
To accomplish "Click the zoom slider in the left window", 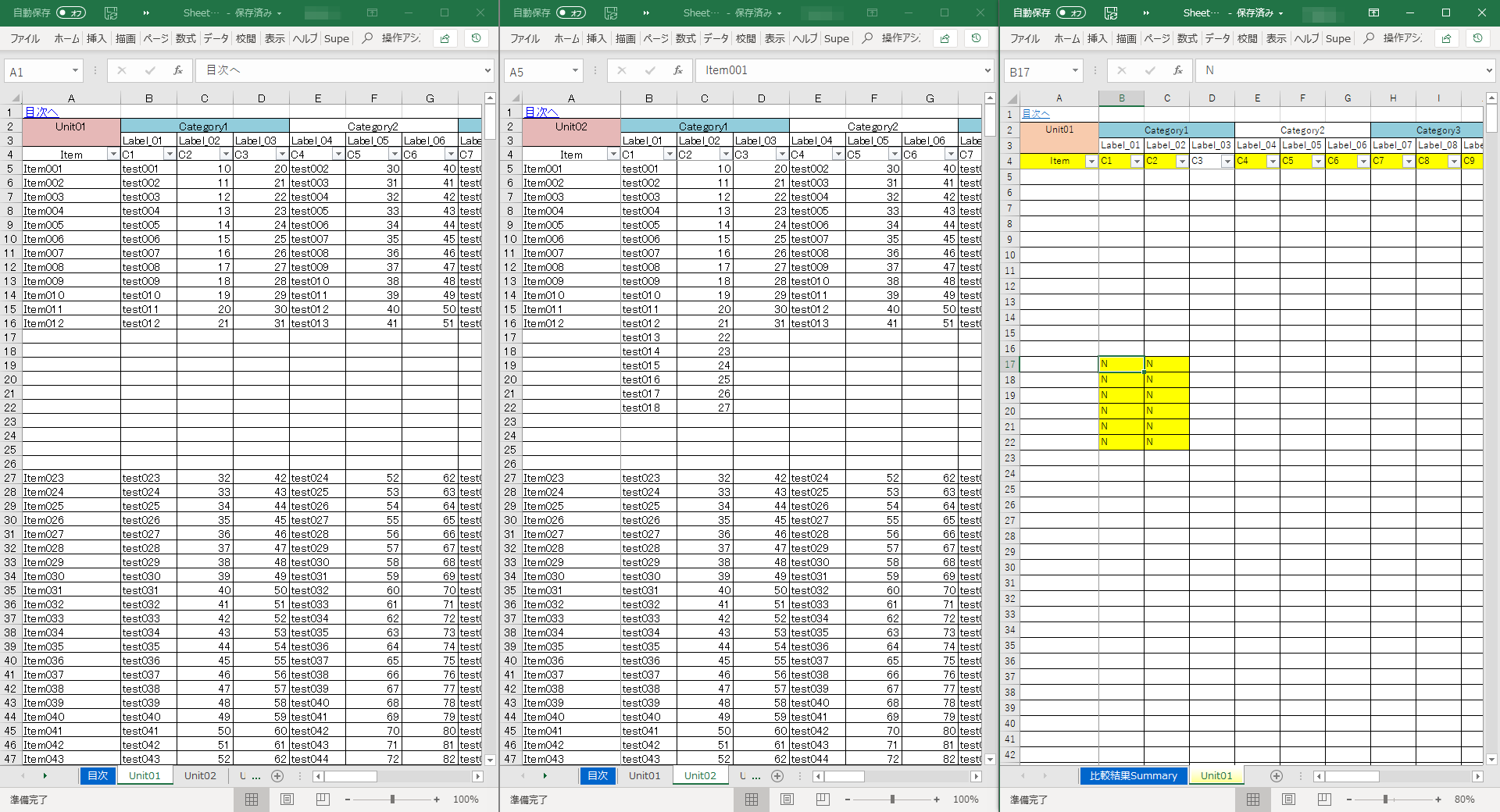I will tap(392, 800).
